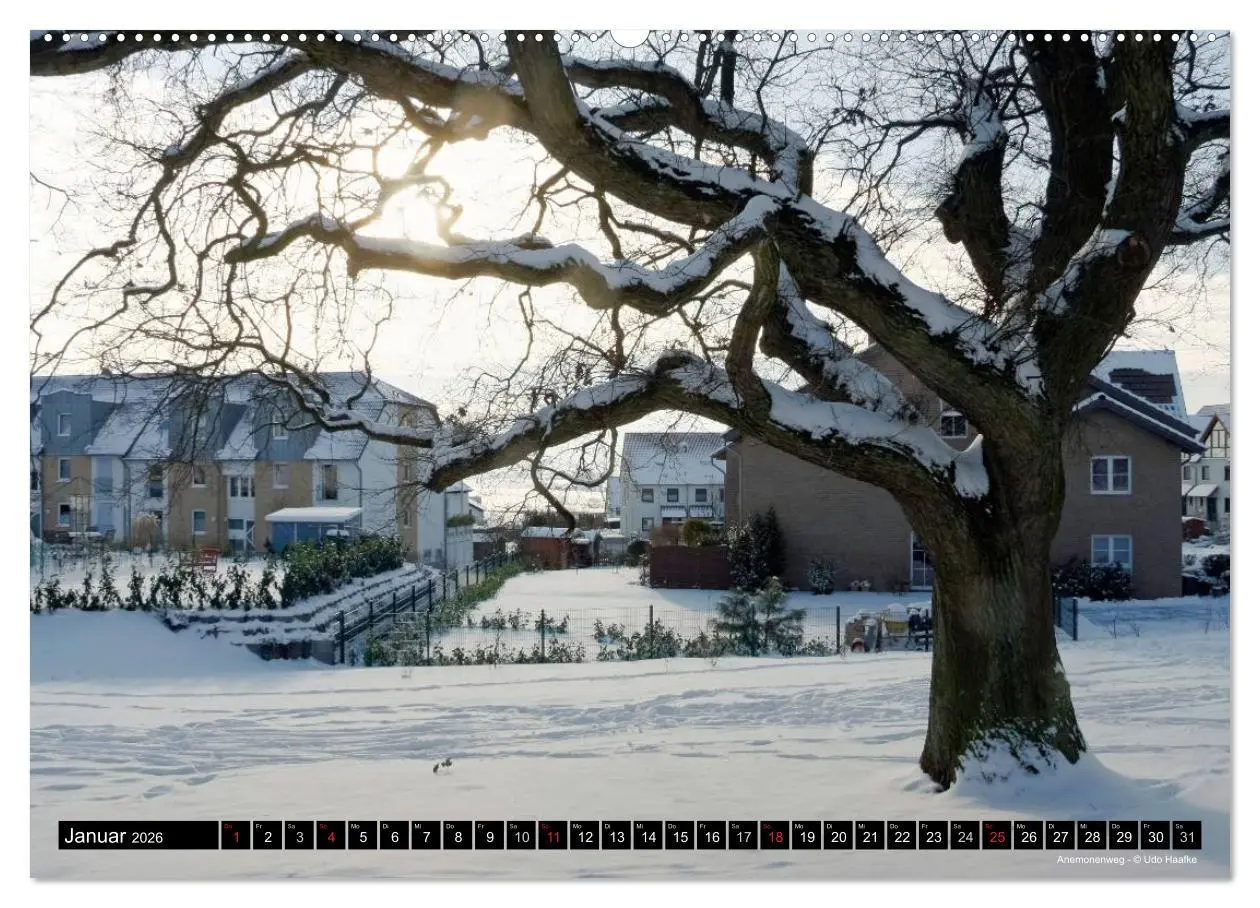Click date cell 30

coord(1155,836)
